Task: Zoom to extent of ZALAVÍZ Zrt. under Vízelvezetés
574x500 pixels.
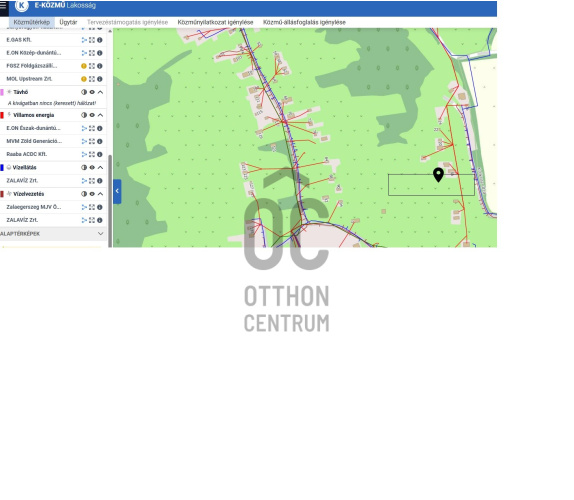Action: [x=92, y=220]
